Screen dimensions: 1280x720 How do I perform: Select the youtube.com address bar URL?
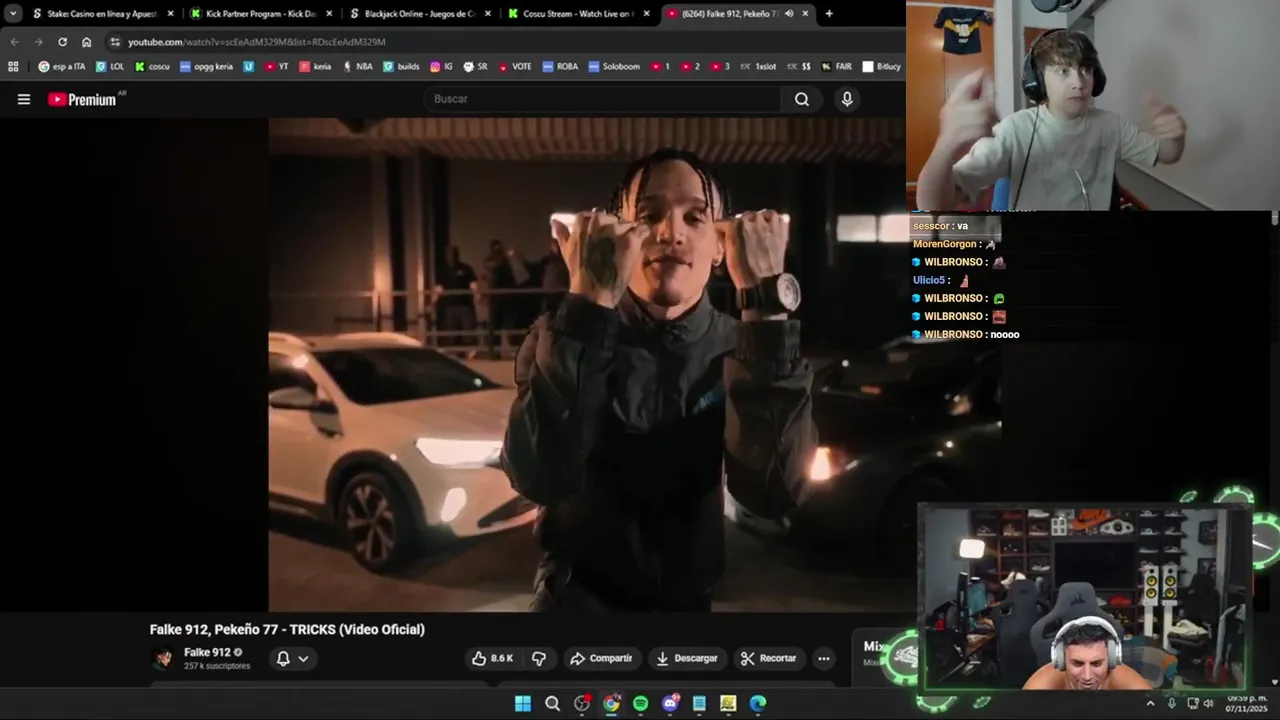coord(257,42)
